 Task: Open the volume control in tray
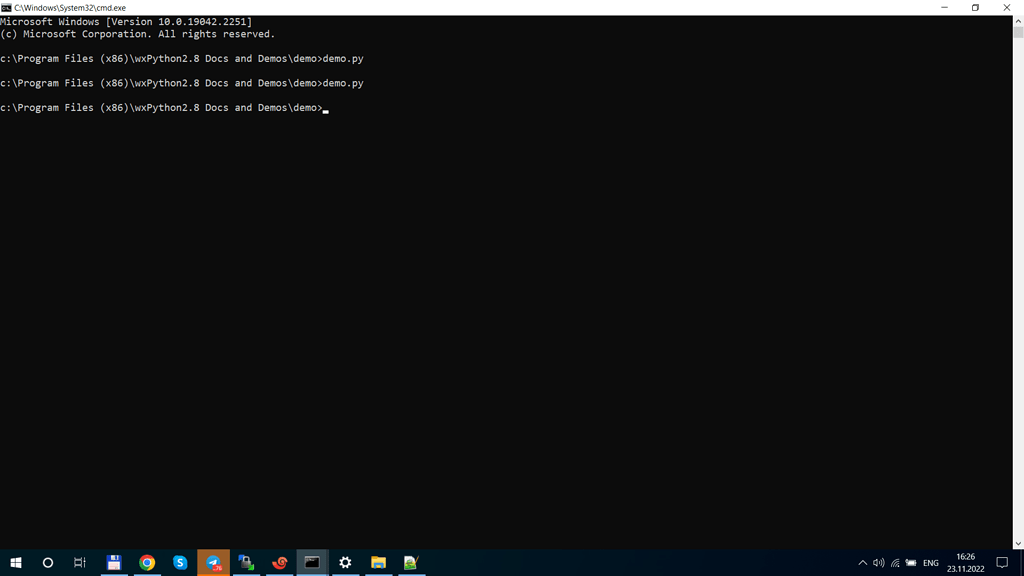click(878, 563)
